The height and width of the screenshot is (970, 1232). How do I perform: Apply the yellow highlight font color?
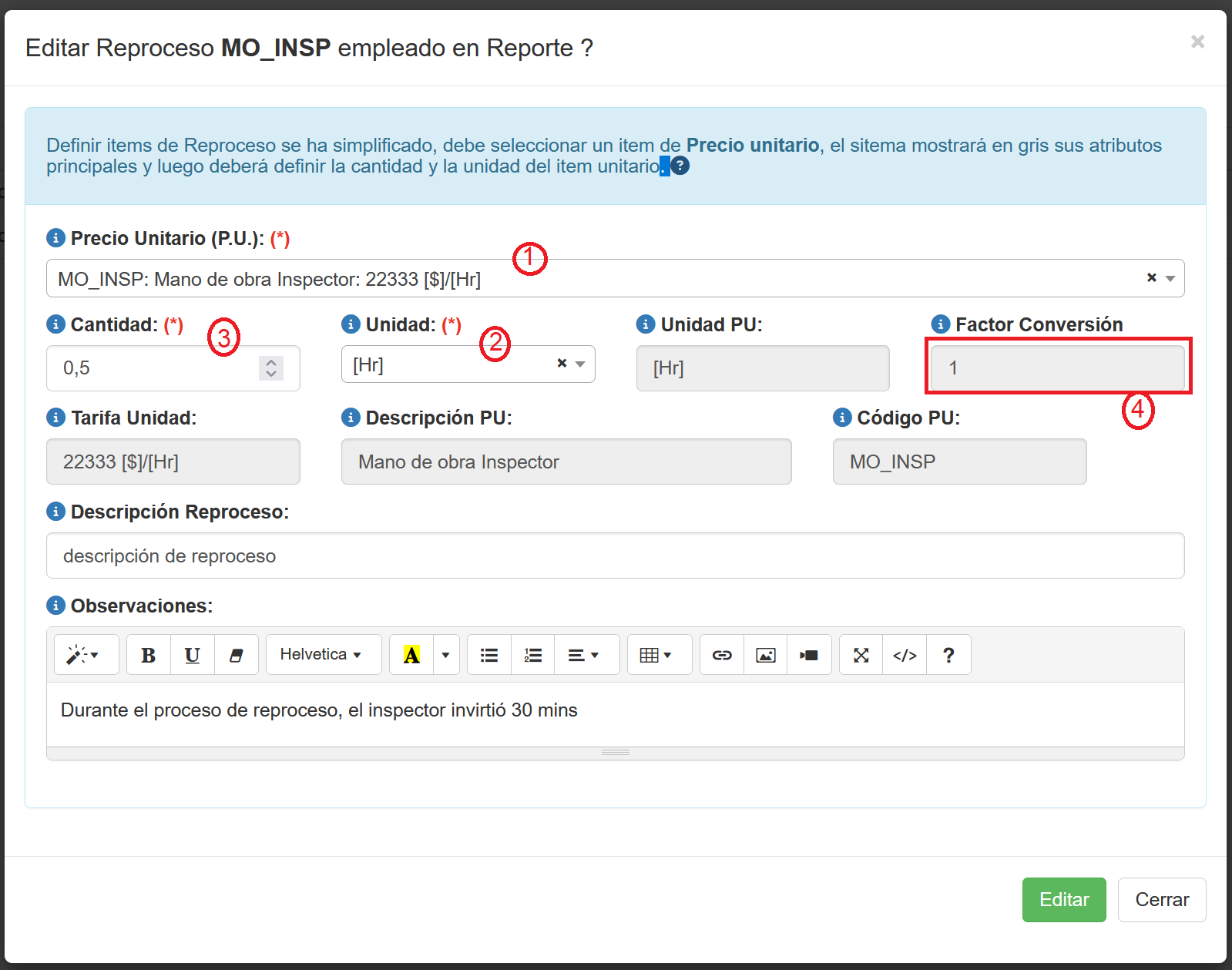click(x=411, y=655)
